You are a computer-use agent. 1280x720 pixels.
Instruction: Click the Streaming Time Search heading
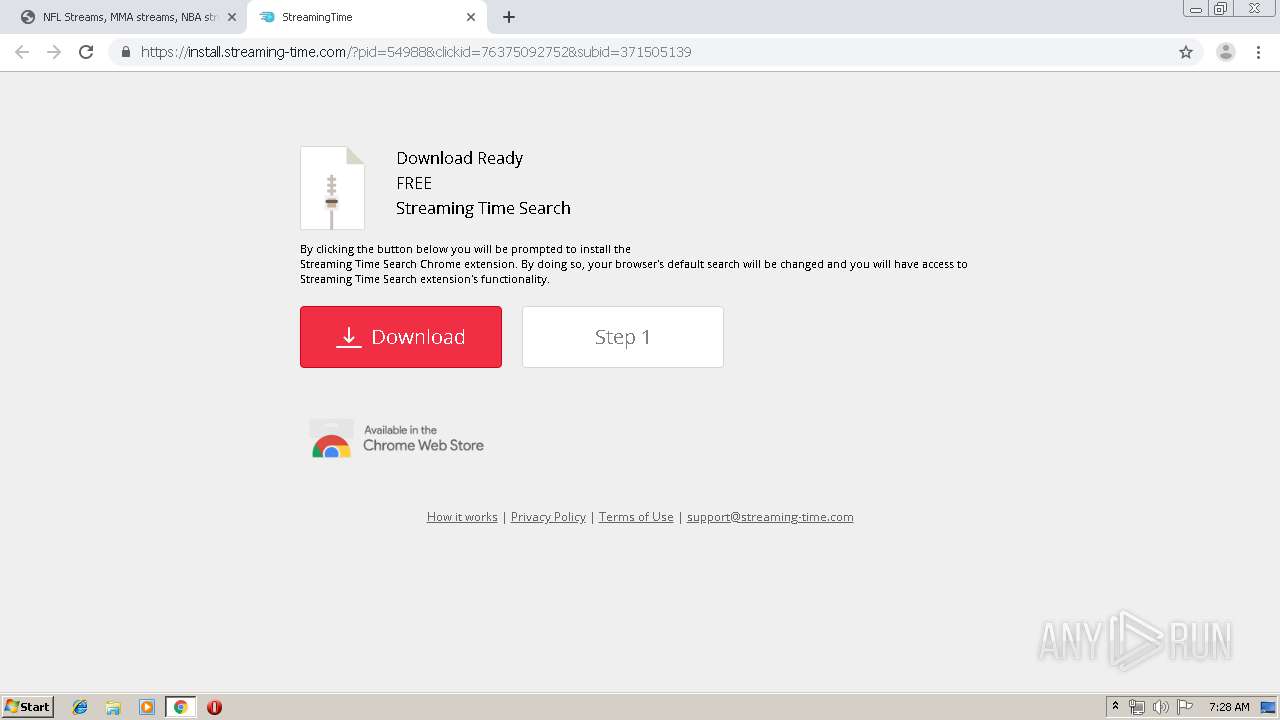(483, 208)
